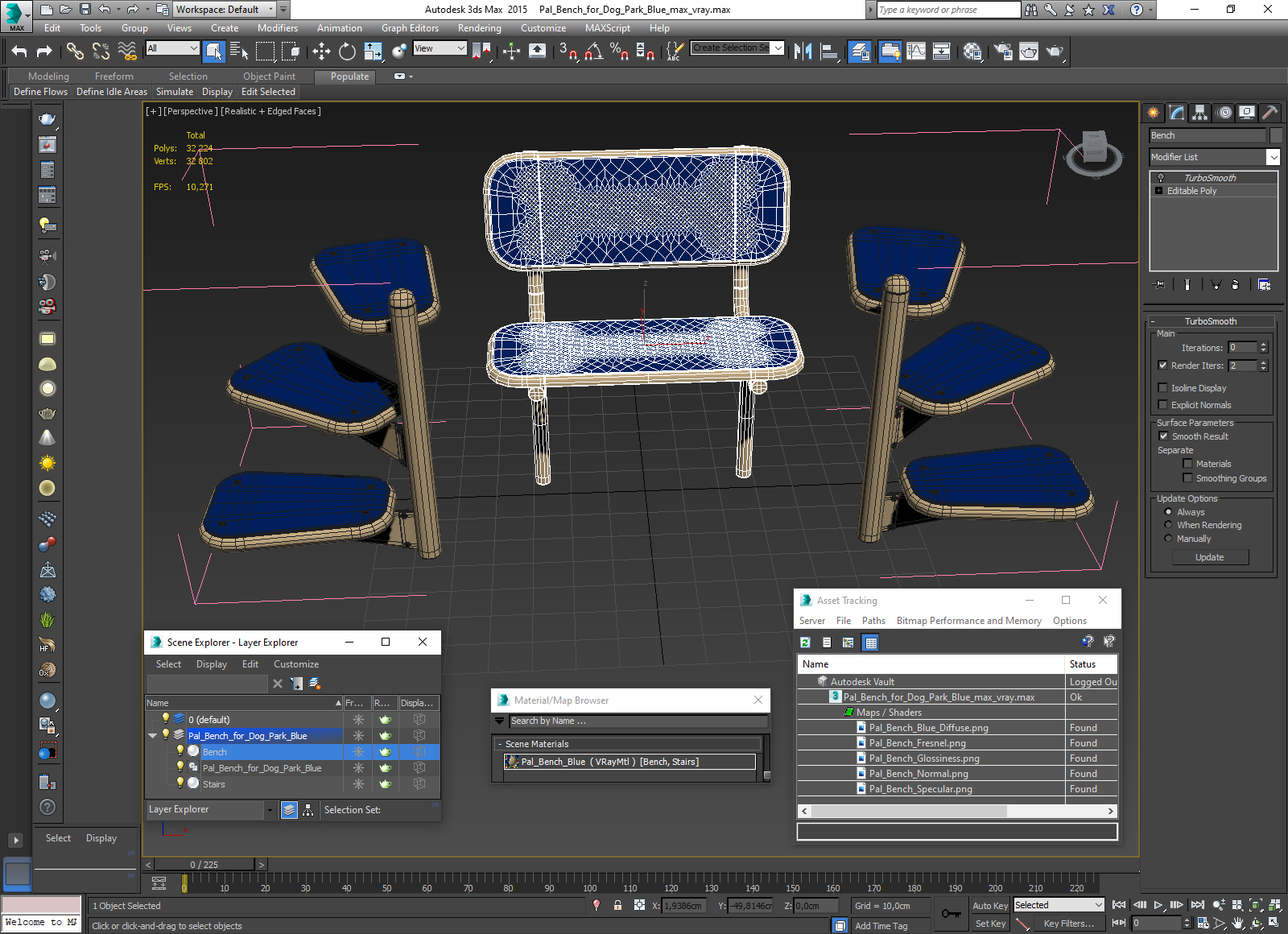
Task: Click the 0 / 225 time slider
Action: [x=205, y=865]
